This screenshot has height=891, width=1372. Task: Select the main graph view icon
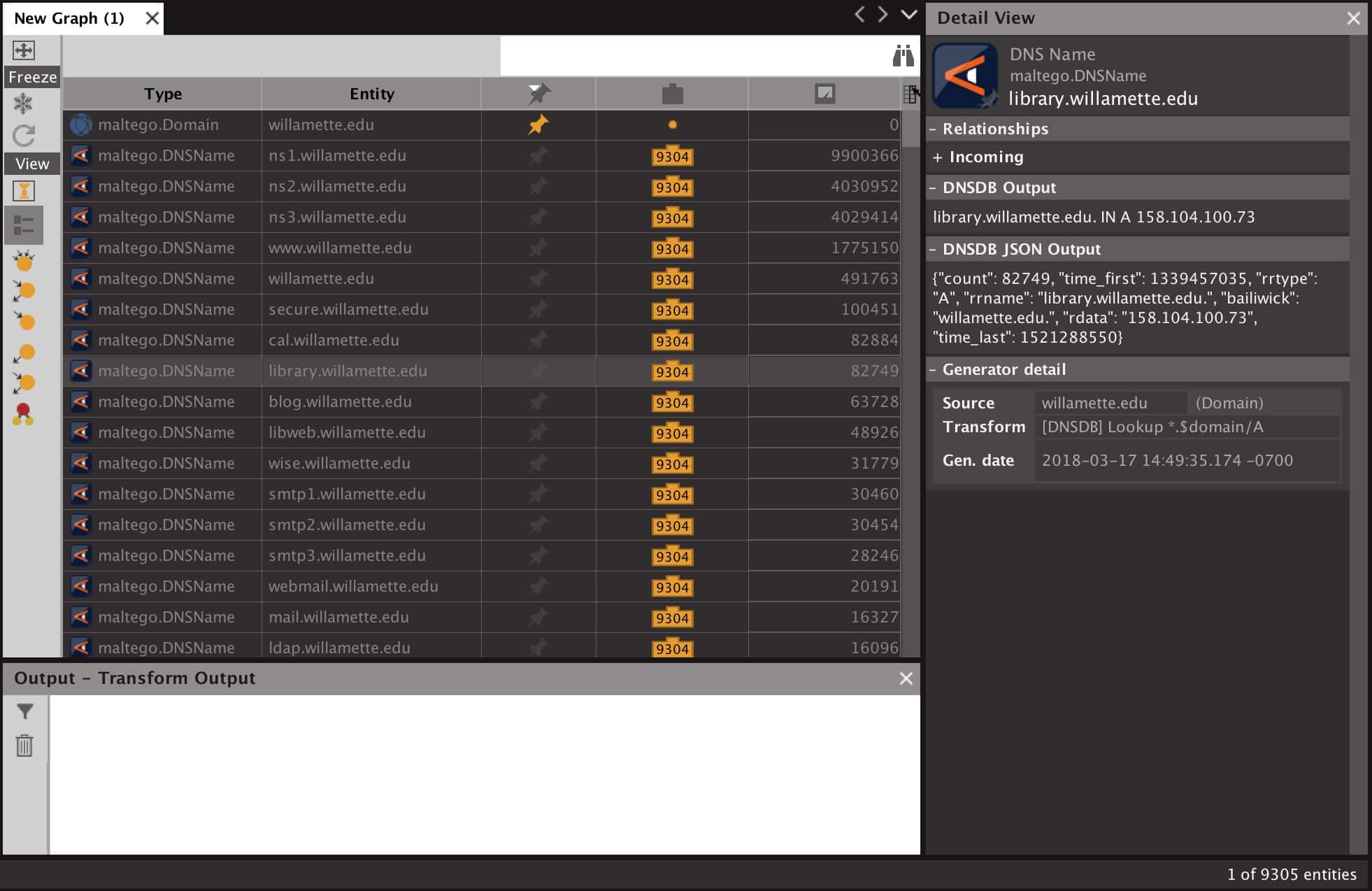tap(24, 190)
